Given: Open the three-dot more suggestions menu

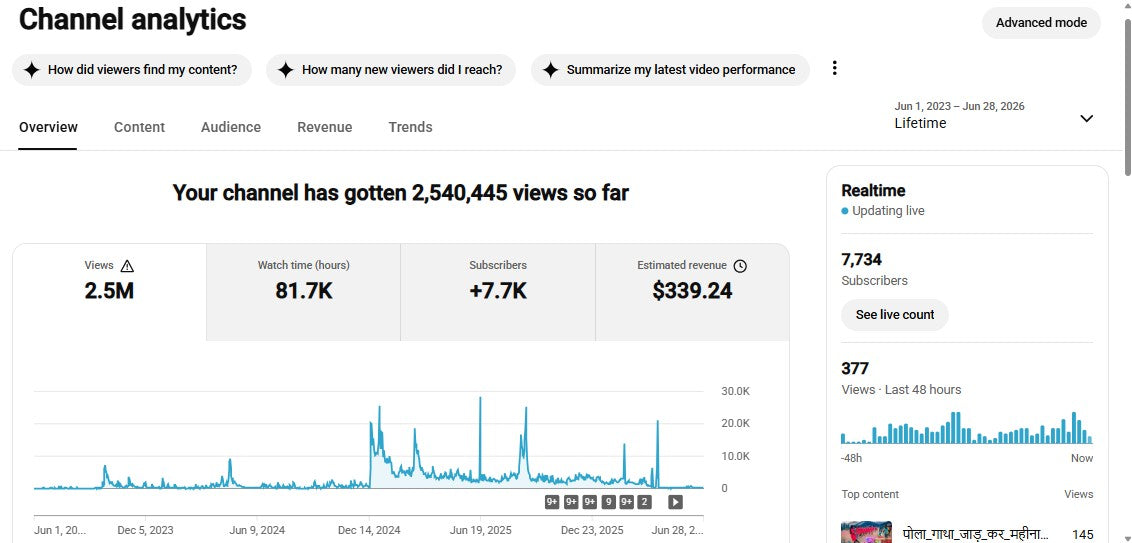Looking at the screenshot, I should [835, 69].
